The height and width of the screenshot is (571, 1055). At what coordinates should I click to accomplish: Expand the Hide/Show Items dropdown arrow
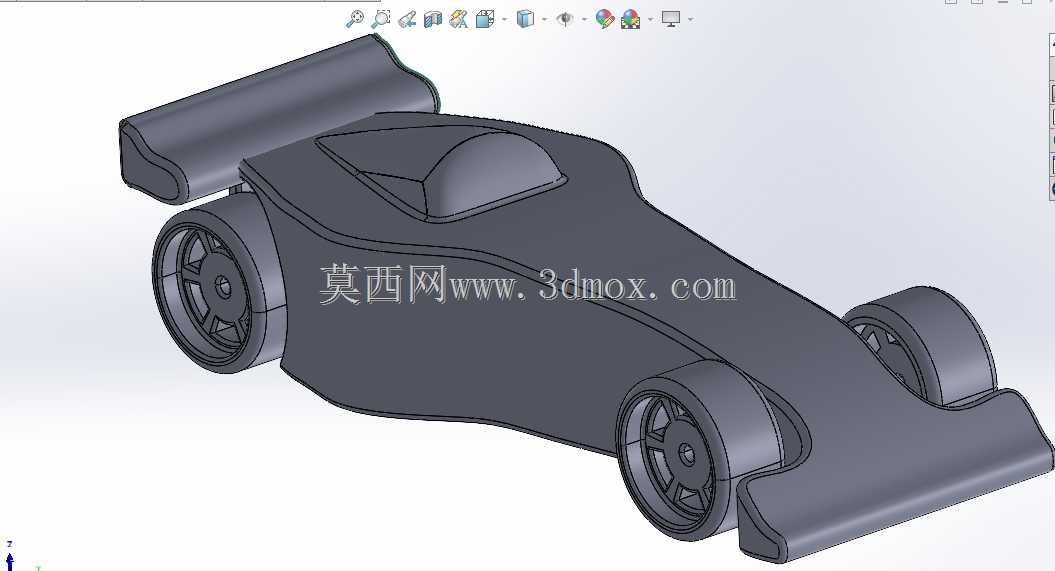(583, 20)
